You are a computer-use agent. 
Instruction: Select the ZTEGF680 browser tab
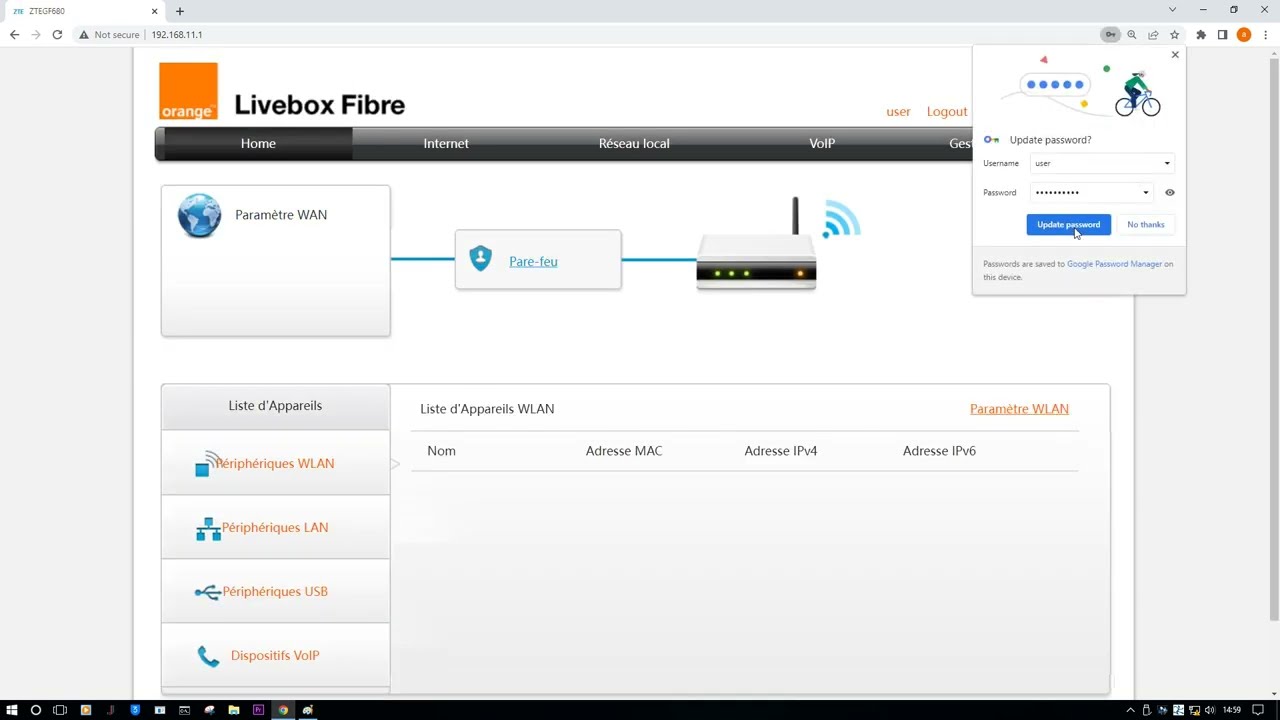(x=84, y=11)
